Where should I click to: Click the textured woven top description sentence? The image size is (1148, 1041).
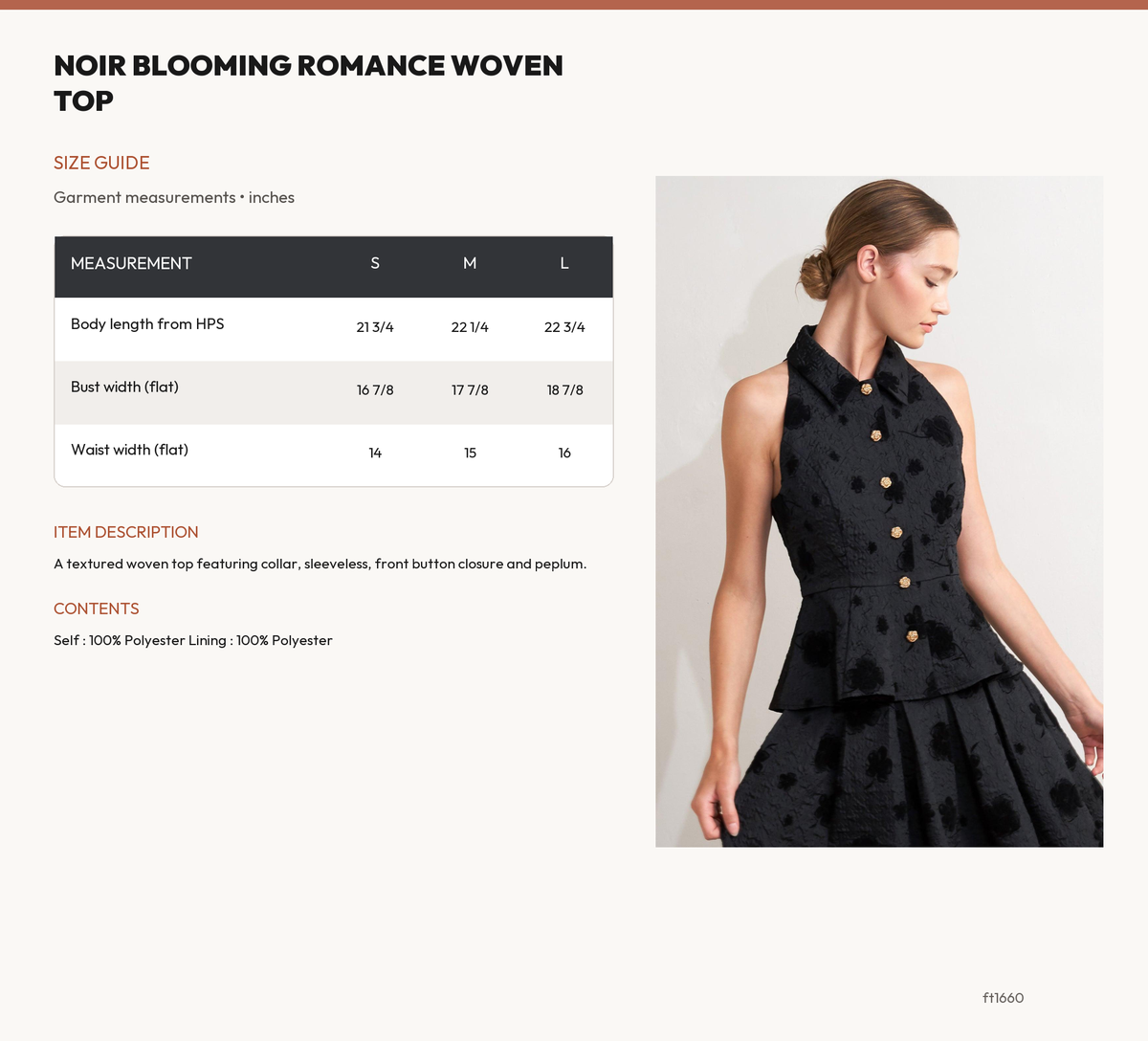(x=320, y=564)
